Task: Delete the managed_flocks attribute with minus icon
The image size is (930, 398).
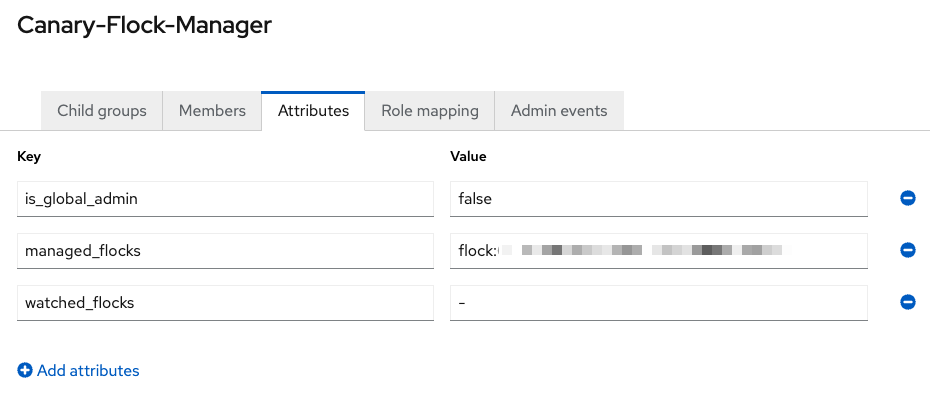Action: click(907, 250)
